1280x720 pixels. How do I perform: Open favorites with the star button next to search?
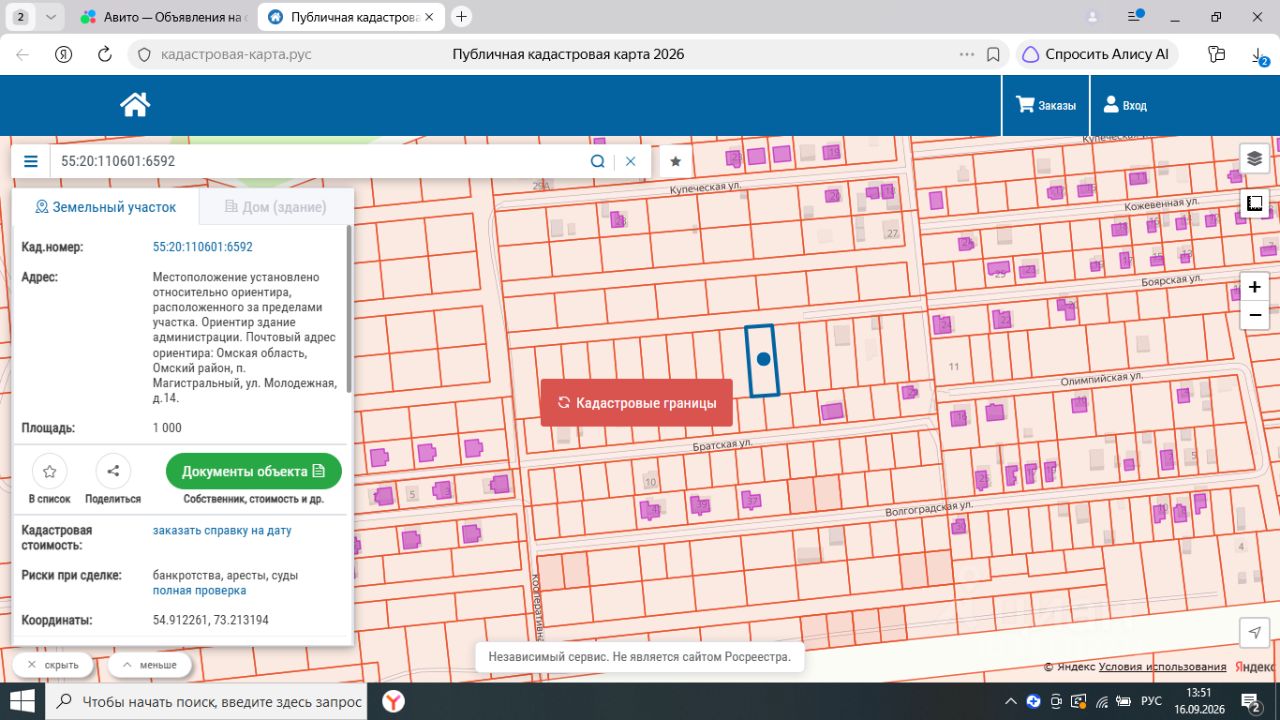click(x=676, y=161)
